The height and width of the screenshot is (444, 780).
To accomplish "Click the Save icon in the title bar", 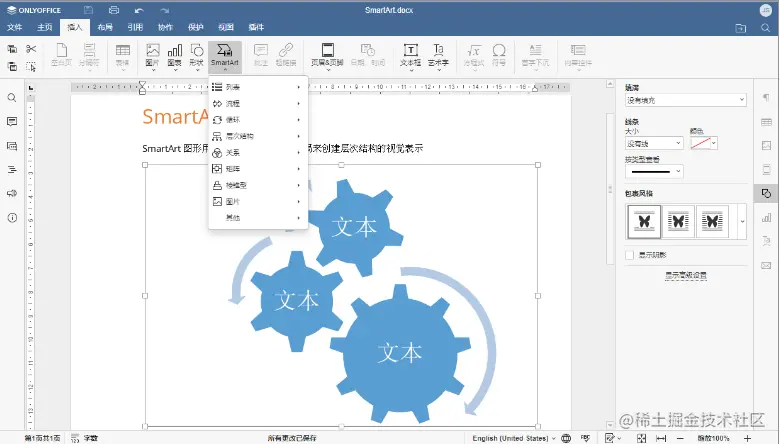I will point(89,10).
